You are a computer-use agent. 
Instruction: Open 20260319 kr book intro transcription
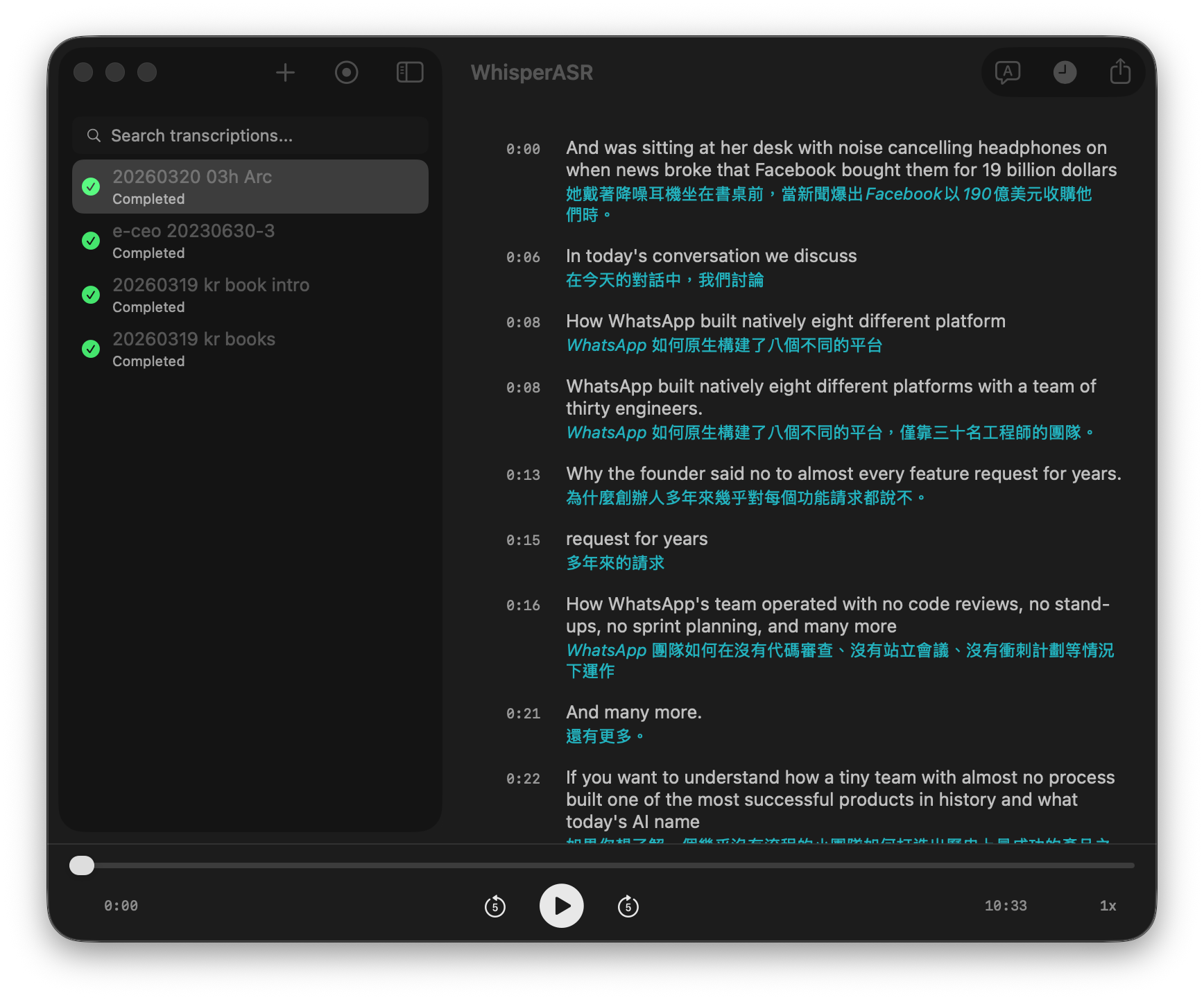(x=250, y=295)
